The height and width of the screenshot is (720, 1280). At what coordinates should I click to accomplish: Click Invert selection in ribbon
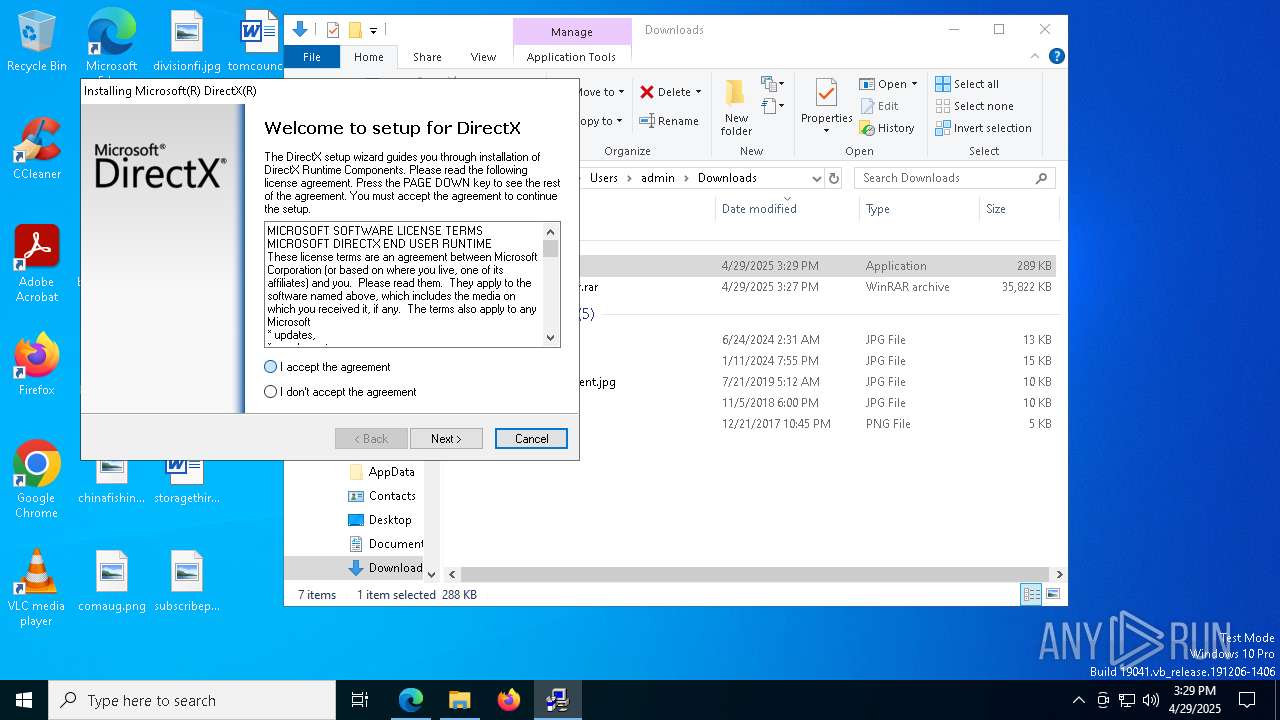(983, 128)
